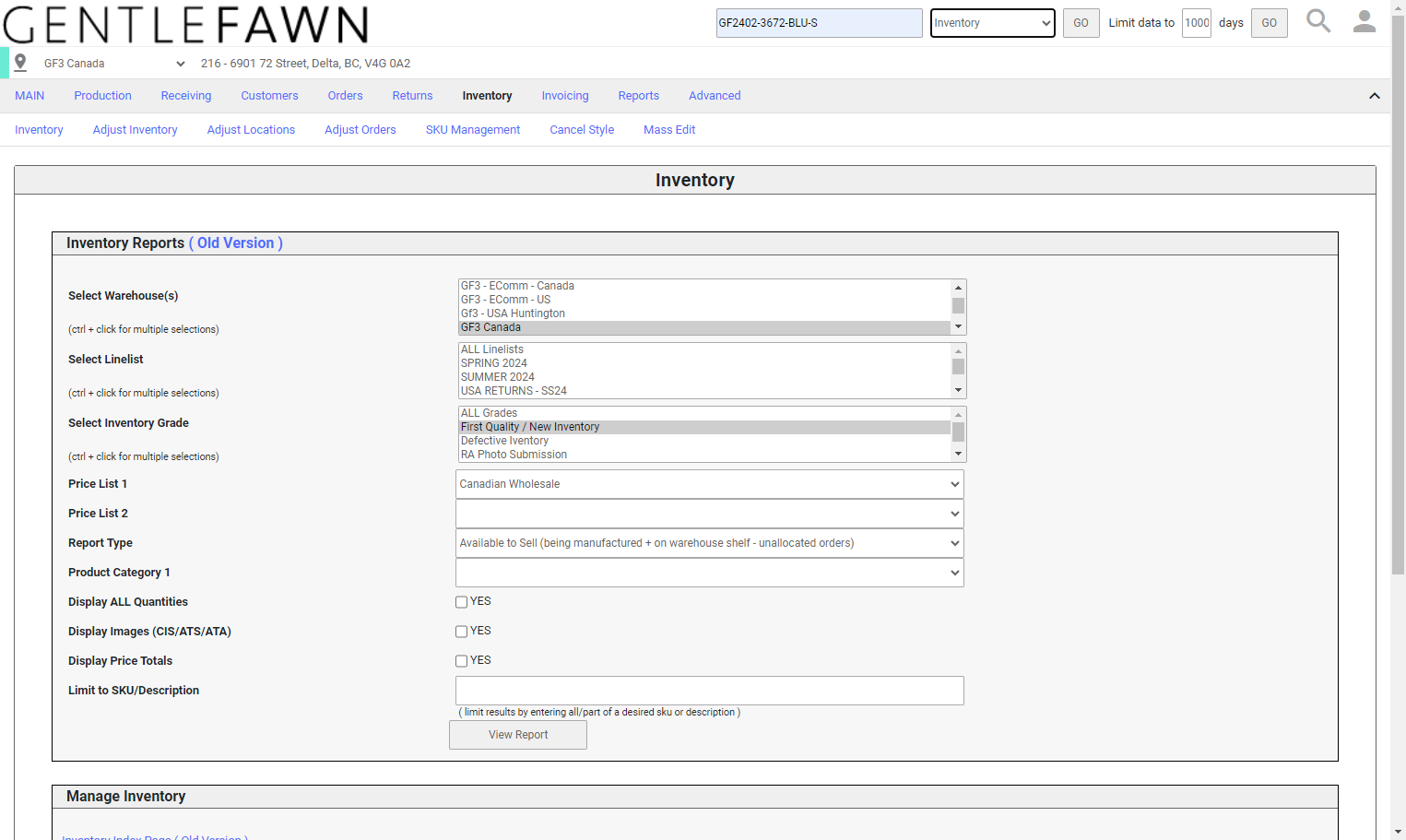Screen dimensions: 1406x840
Task: Open the Returns menu
Action: pyautogui.click(x=412, y=96)
